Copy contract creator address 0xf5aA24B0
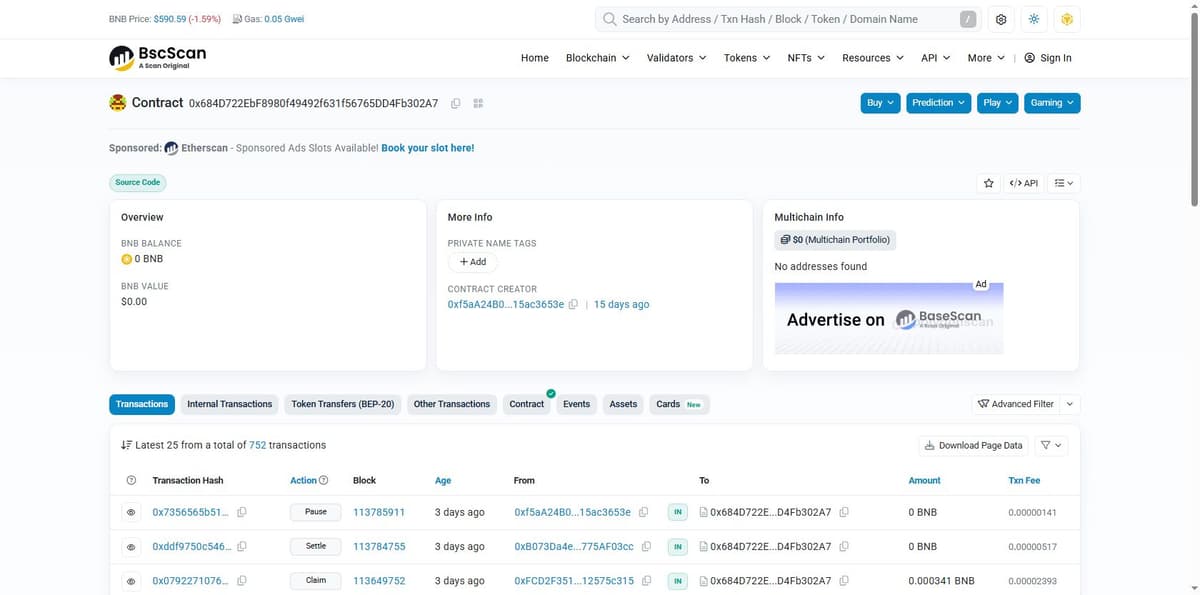Viewport: 1200px width, 595px height. (573, 304)
